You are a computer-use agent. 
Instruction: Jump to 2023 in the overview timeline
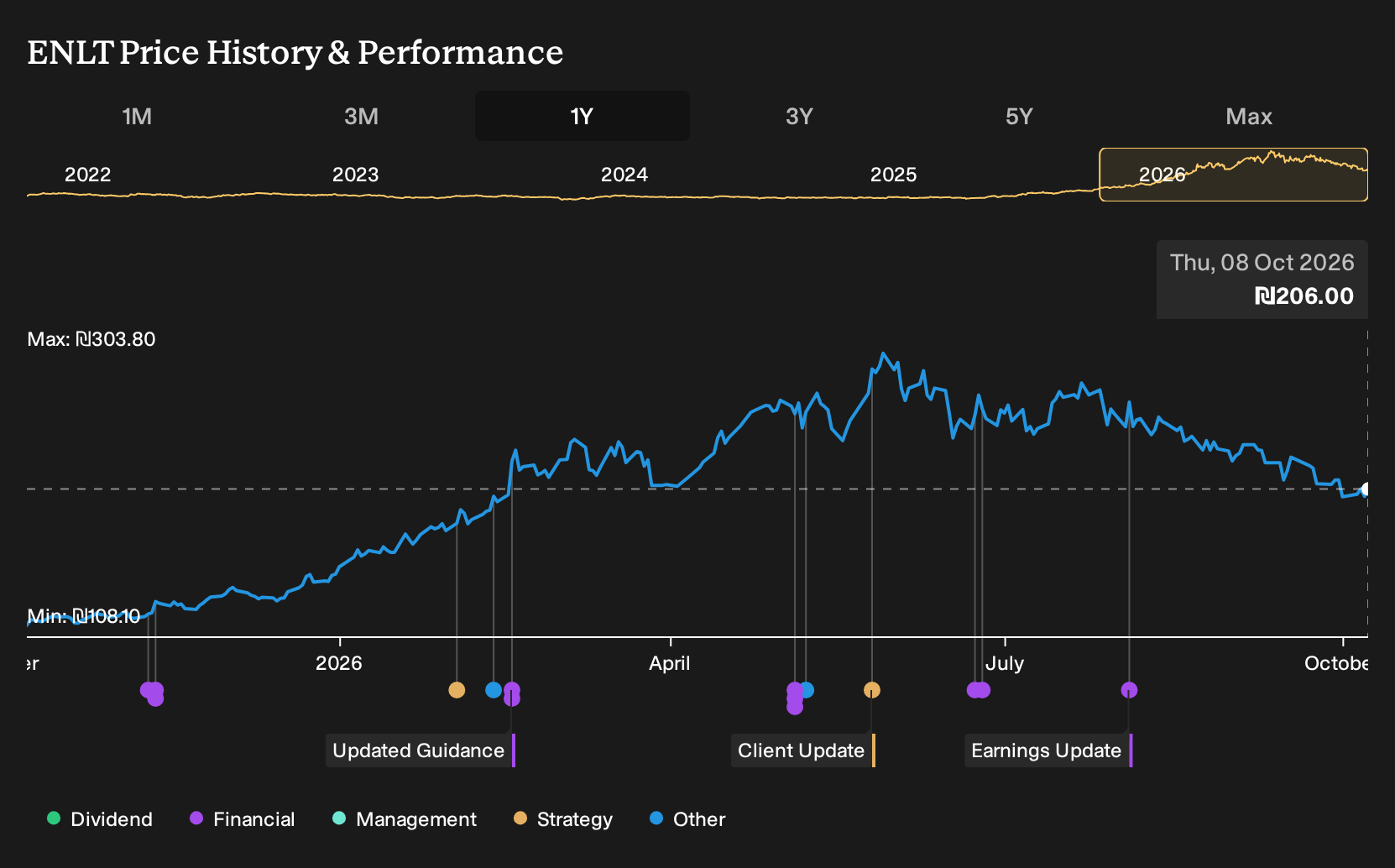356,175
